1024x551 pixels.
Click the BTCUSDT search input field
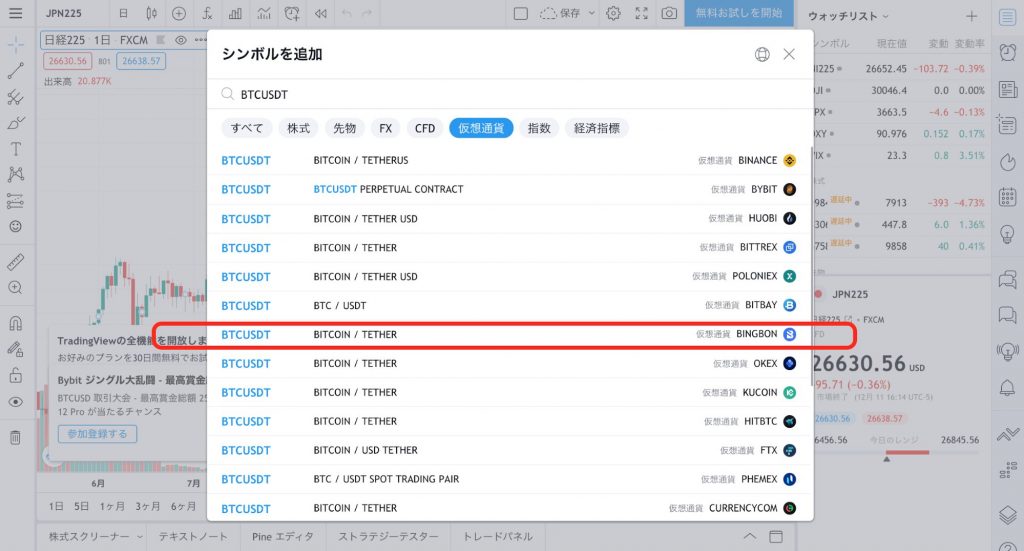click(x=509, y=94)
